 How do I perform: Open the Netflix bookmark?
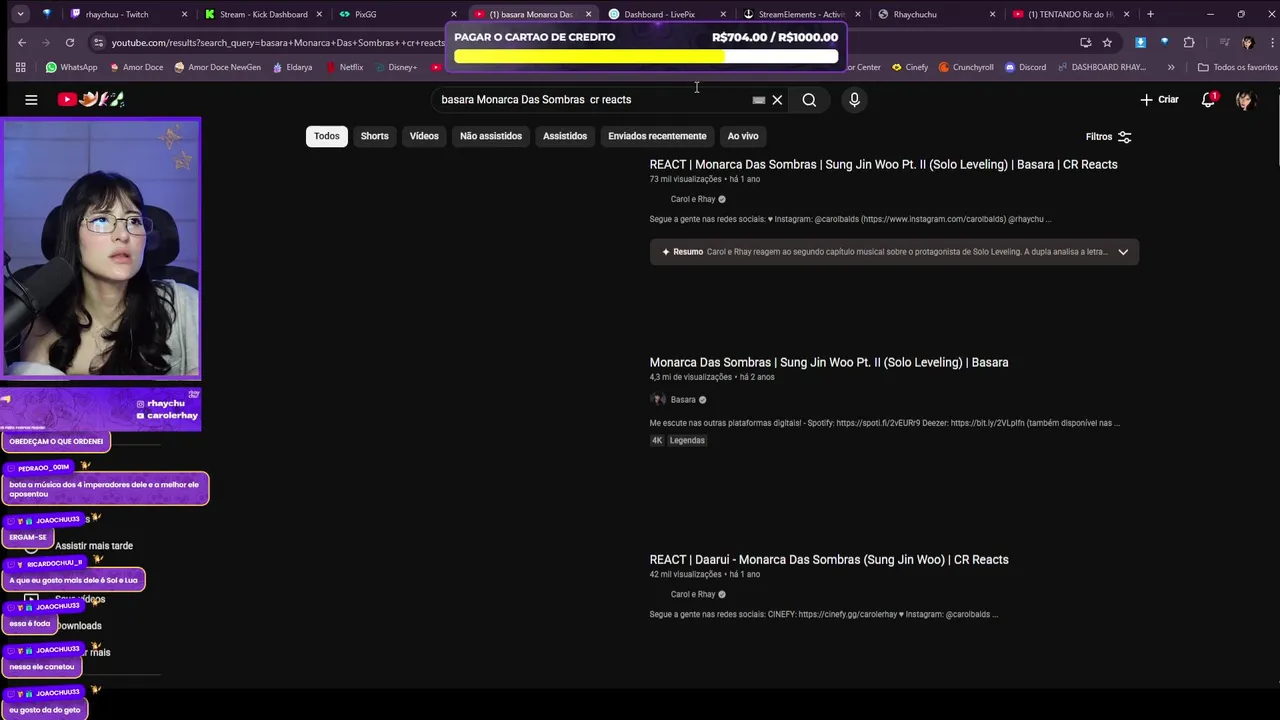click(x=344, y=67)
